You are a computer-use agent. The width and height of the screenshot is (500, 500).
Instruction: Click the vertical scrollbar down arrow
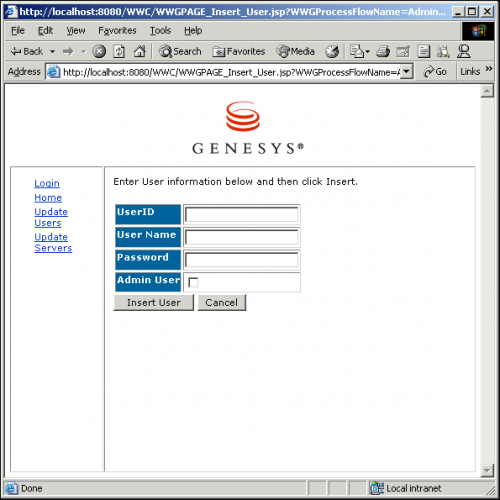click(x=487, y=470)
